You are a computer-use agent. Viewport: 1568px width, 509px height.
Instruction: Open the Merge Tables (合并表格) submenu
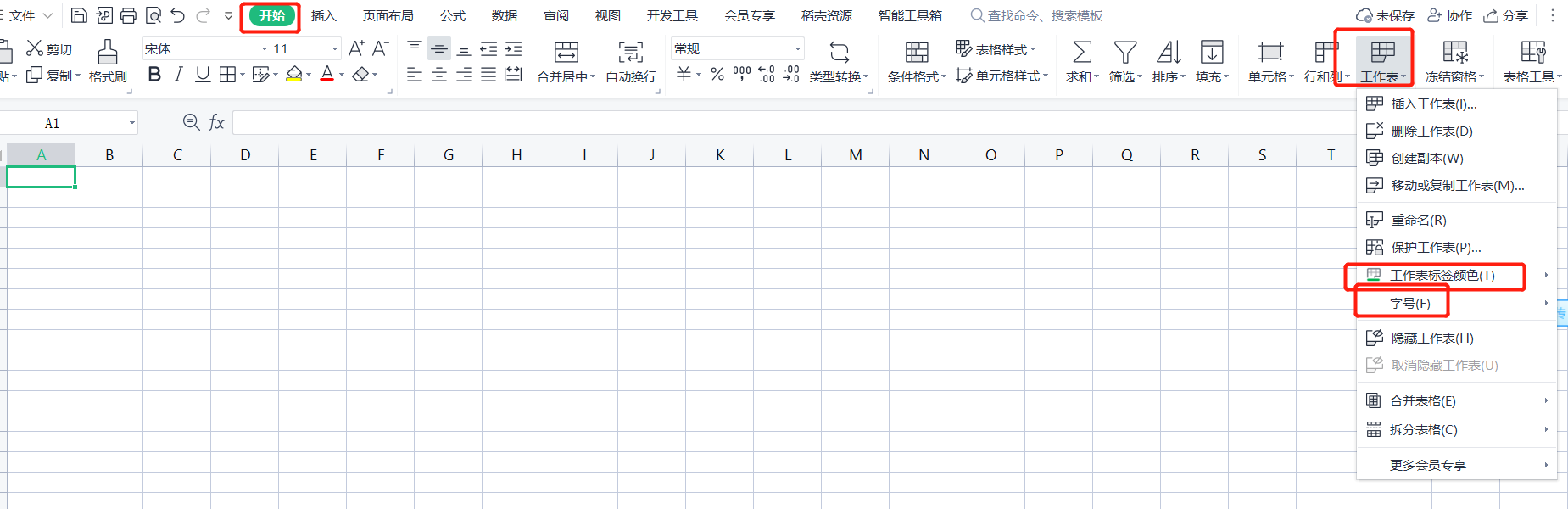[1457, 400]
